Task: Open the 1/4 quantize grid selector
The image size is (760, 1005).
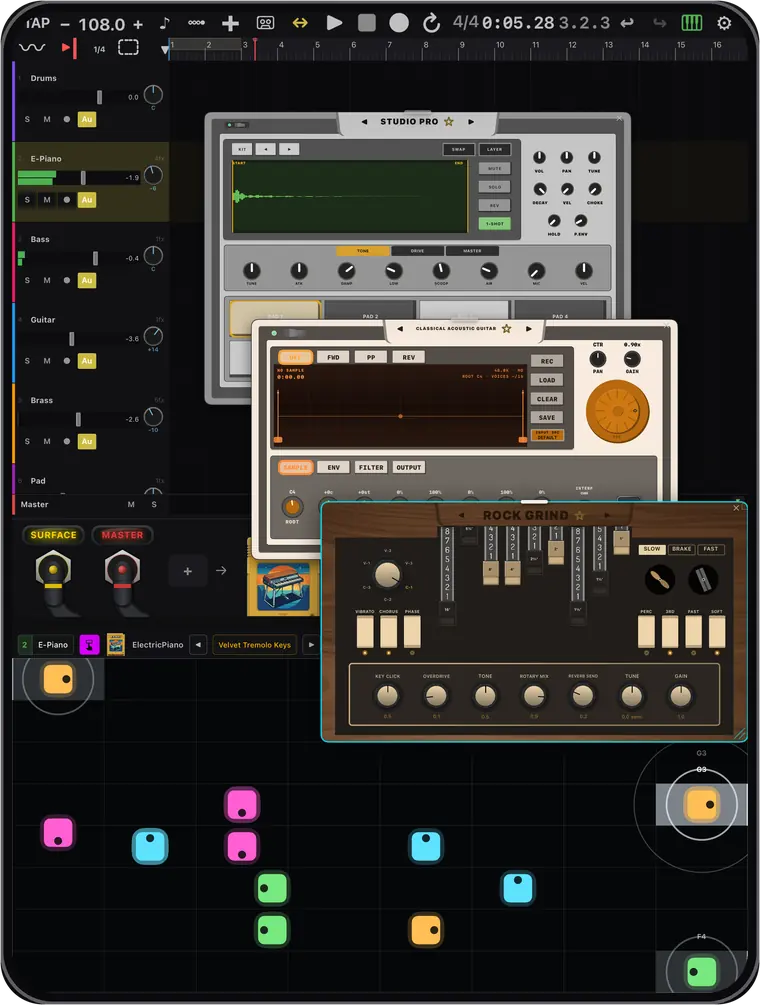Action: pyautogui.click(x=99, y=49)
